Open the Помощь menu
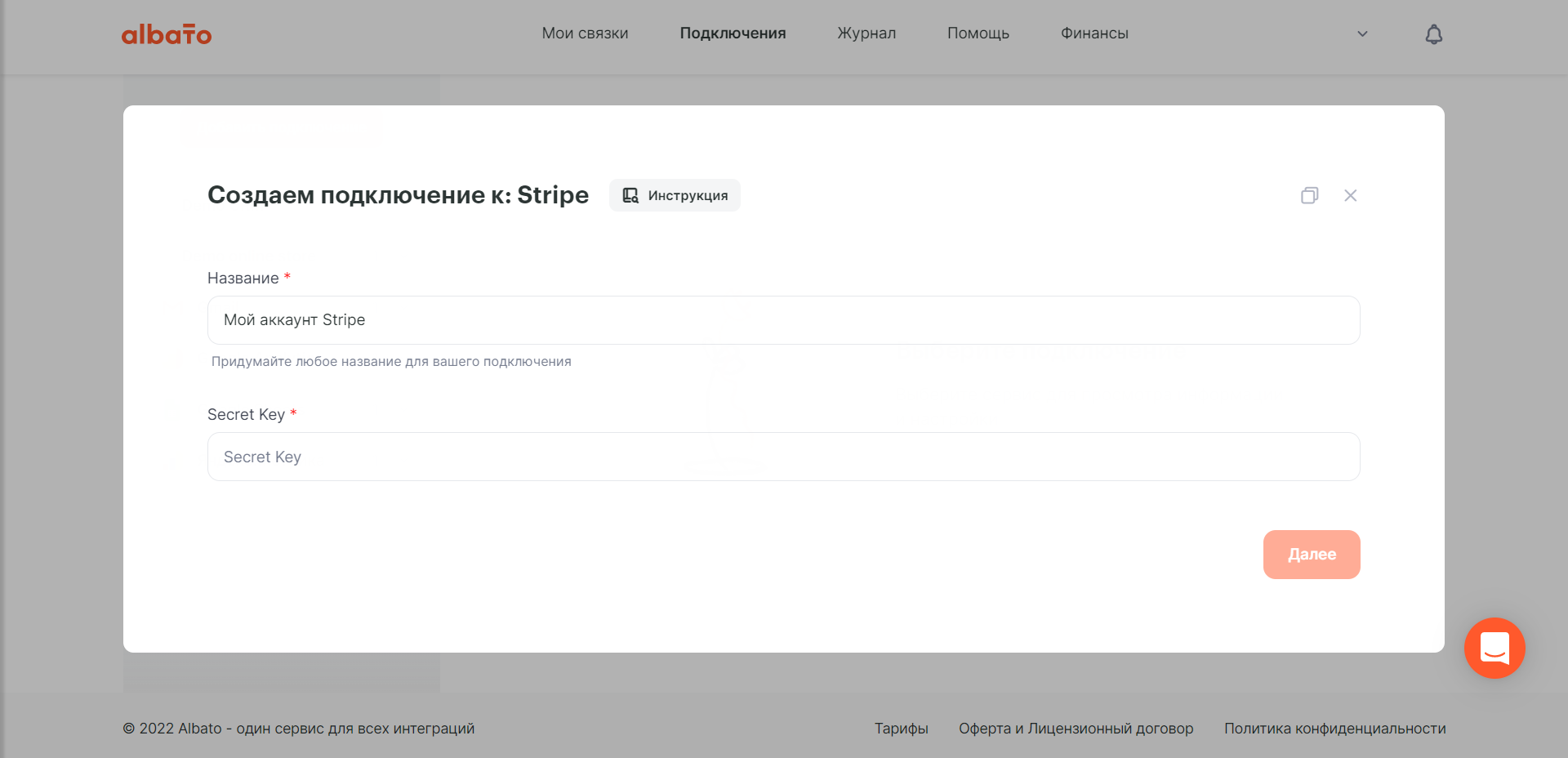Image resolution: width=1568 pixels, height=758 pixels. point(978,33)
